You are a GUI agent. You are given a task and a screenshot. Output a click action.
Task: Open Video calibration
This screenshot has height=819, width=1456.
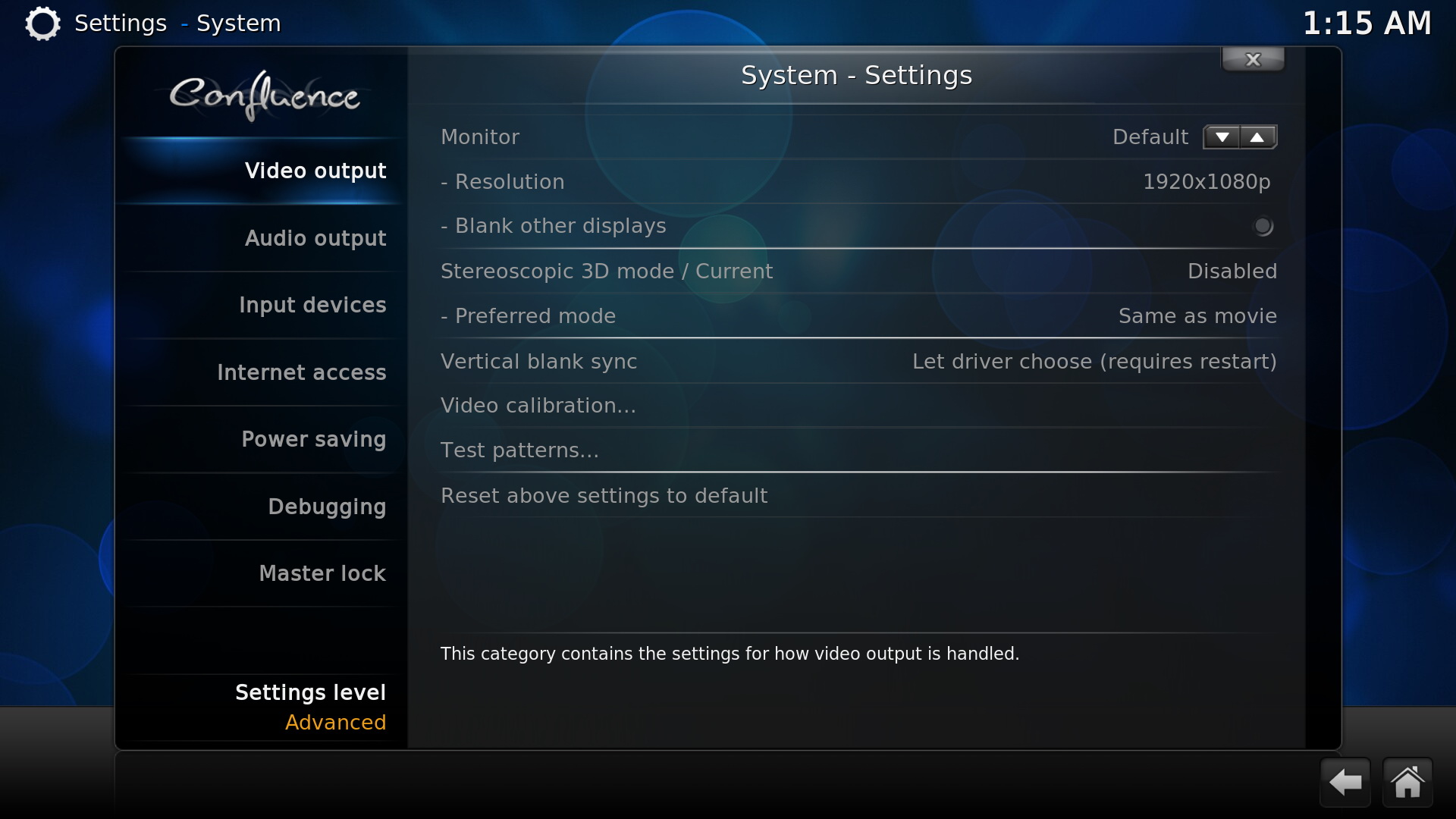(858, 406)
